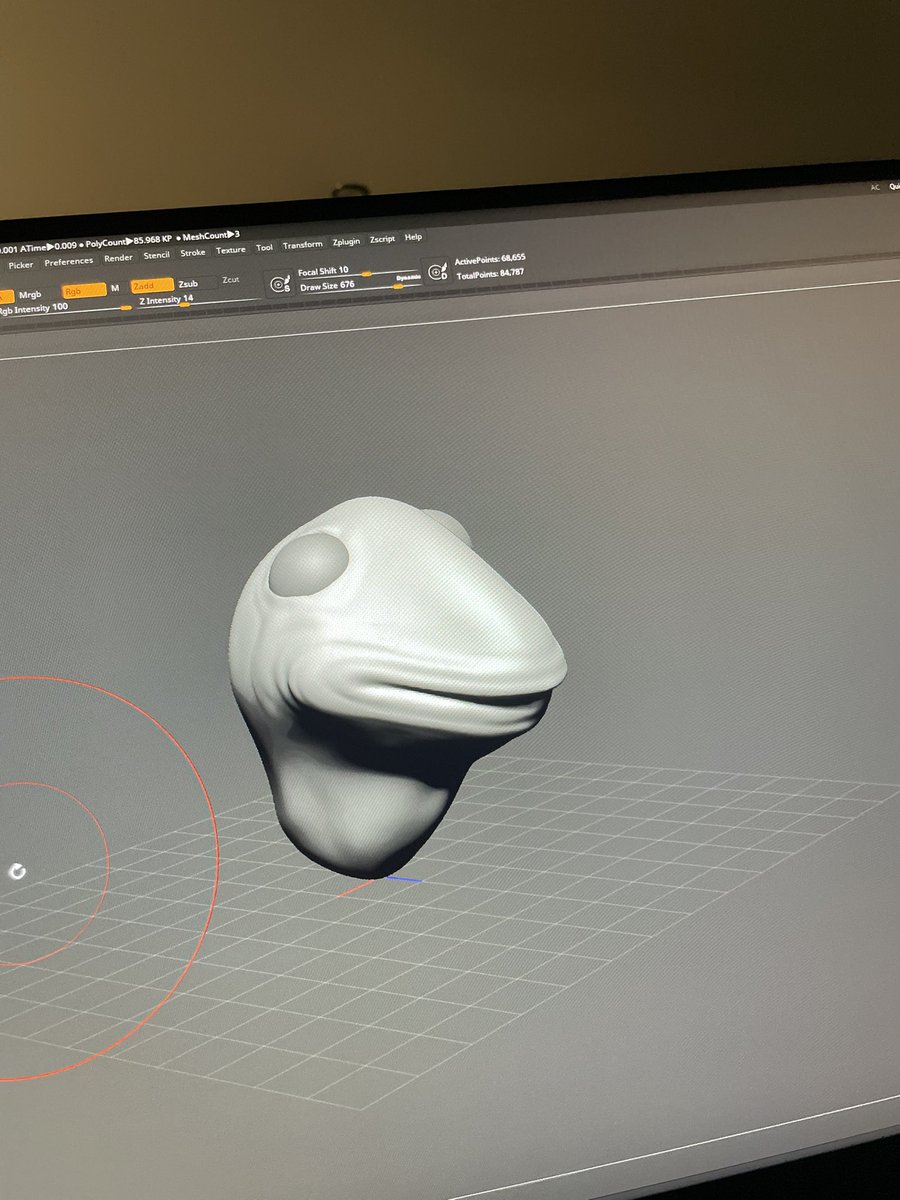Click the brush D icon near ActivePoints
This screenshot has width=900, height=1200.
(436, 272)
